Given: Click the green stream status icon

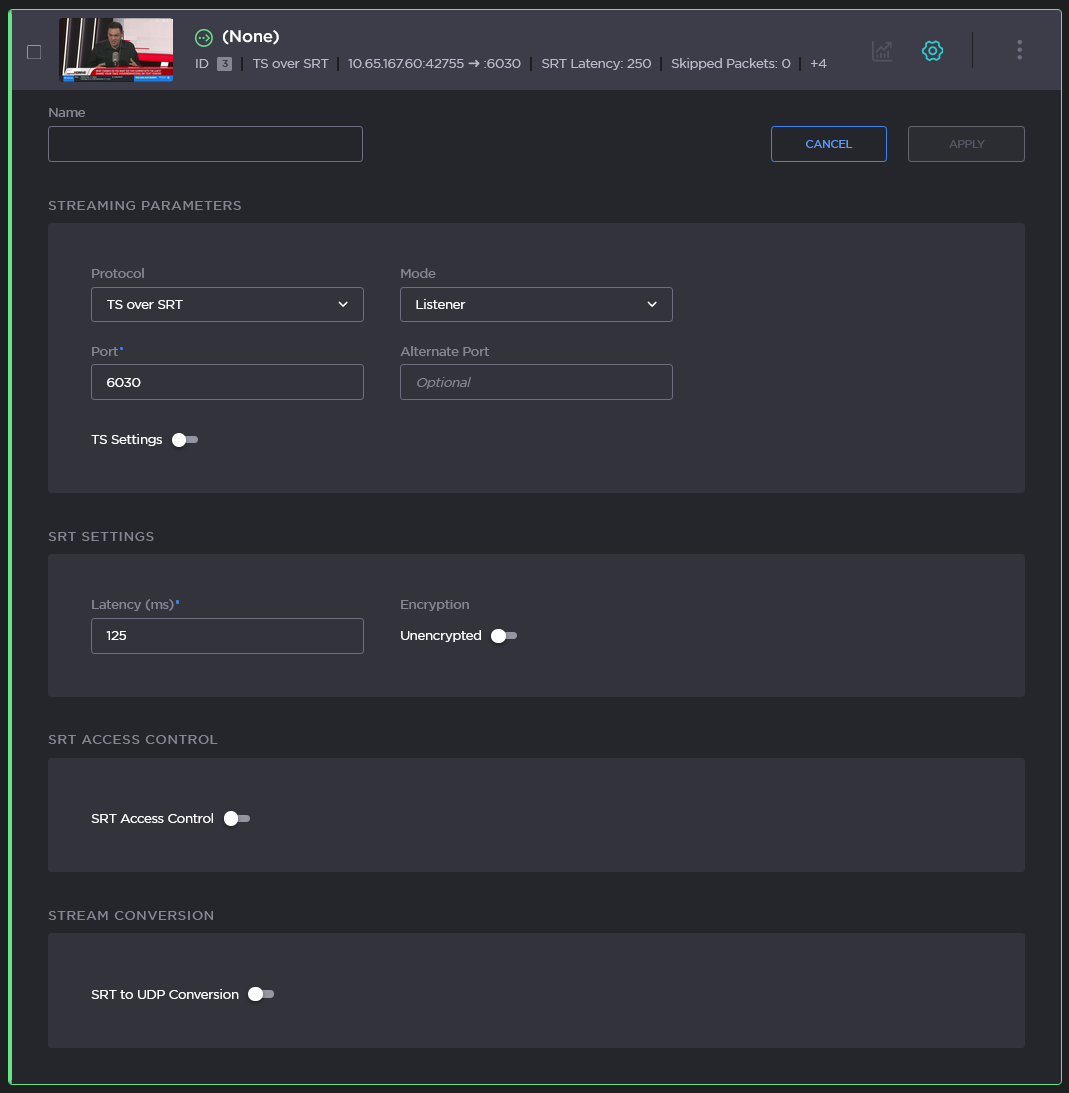Looking at the screenshot, I should [204, 37].
